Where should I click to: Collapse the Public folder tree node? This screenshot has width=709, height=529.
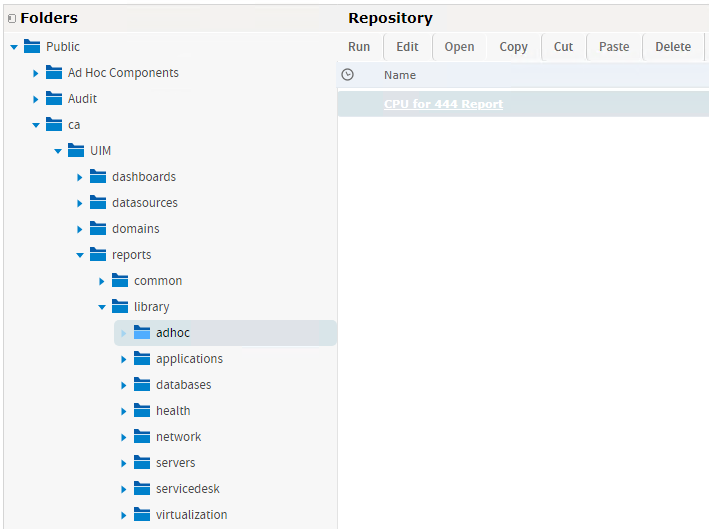pos(14,47)
